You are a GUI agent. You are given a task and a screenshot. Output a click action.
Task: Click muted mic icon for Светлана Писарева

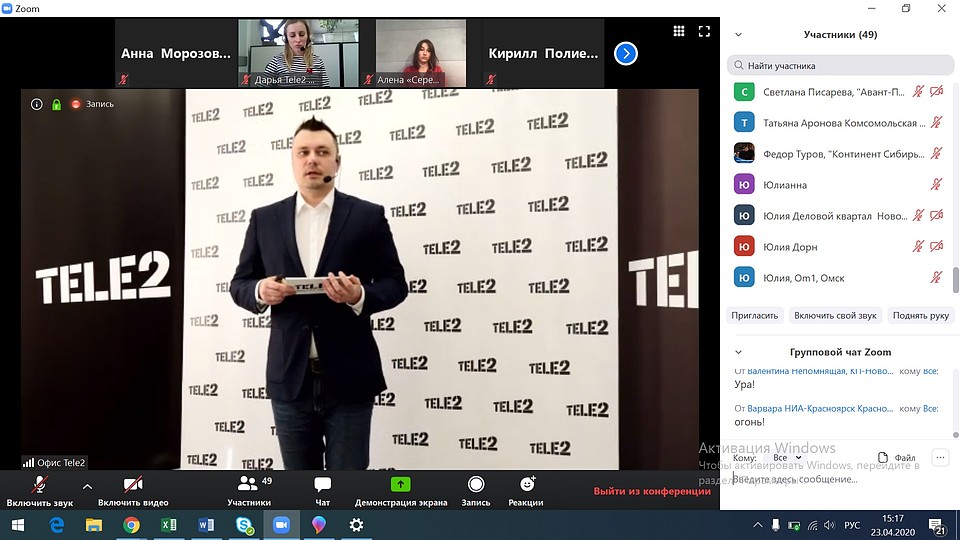tap(918, 92)
